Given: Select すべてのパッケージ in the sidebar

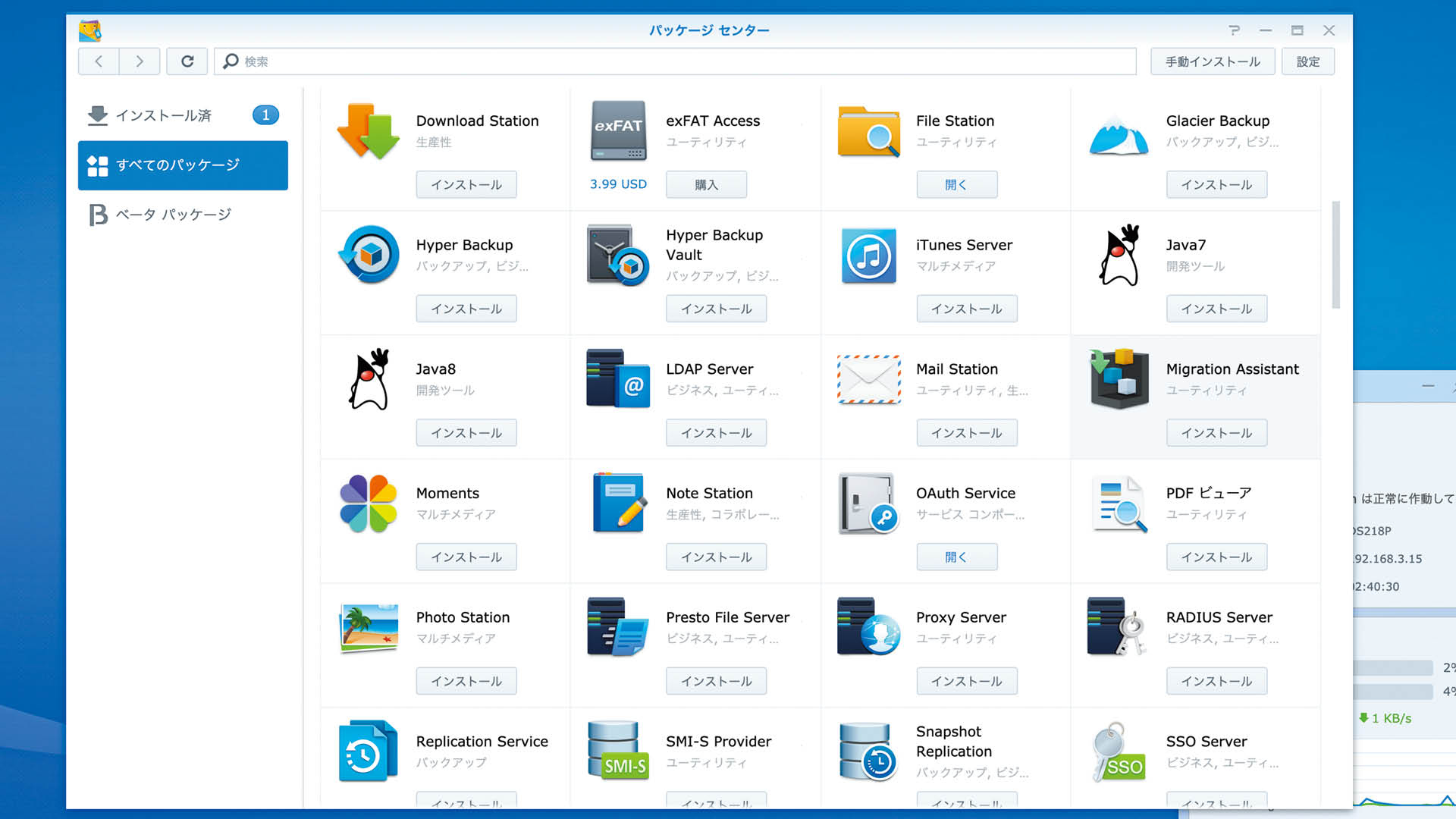Looking at the screenshot, I should pyautogui.click(x=183, y=165).
